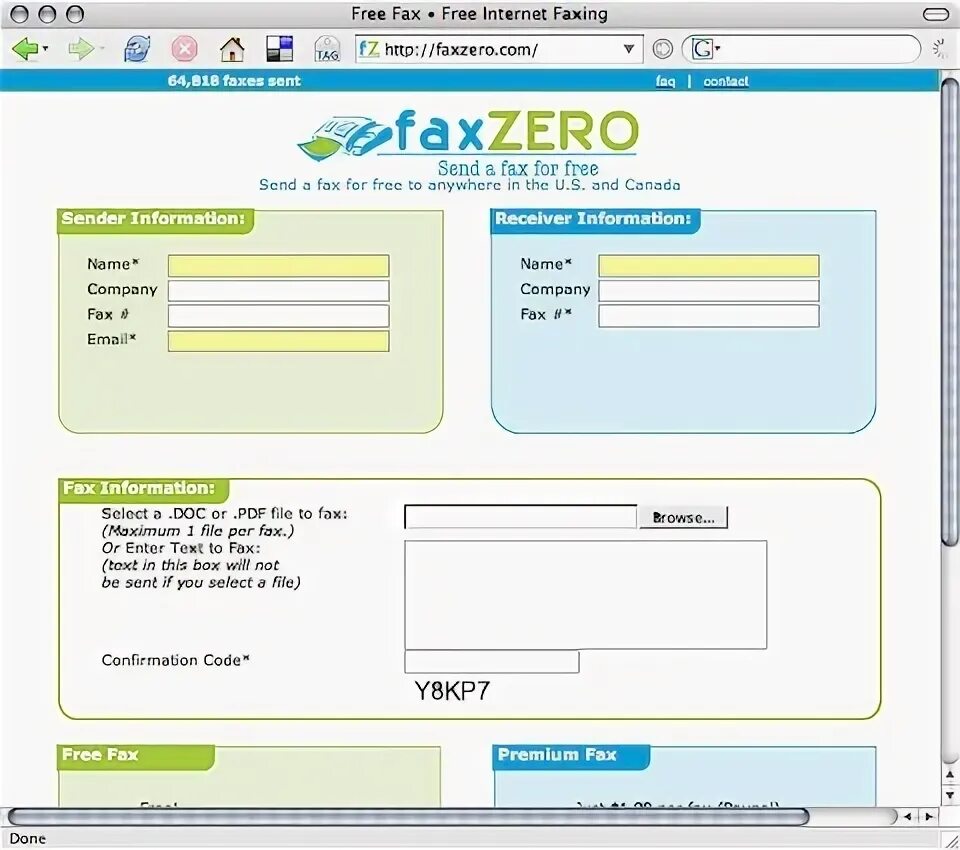The height and width of the screenshot is (850, 960).
Task: Click the '64,818 faxes sent' counter text
Action: tap(234, 81)
